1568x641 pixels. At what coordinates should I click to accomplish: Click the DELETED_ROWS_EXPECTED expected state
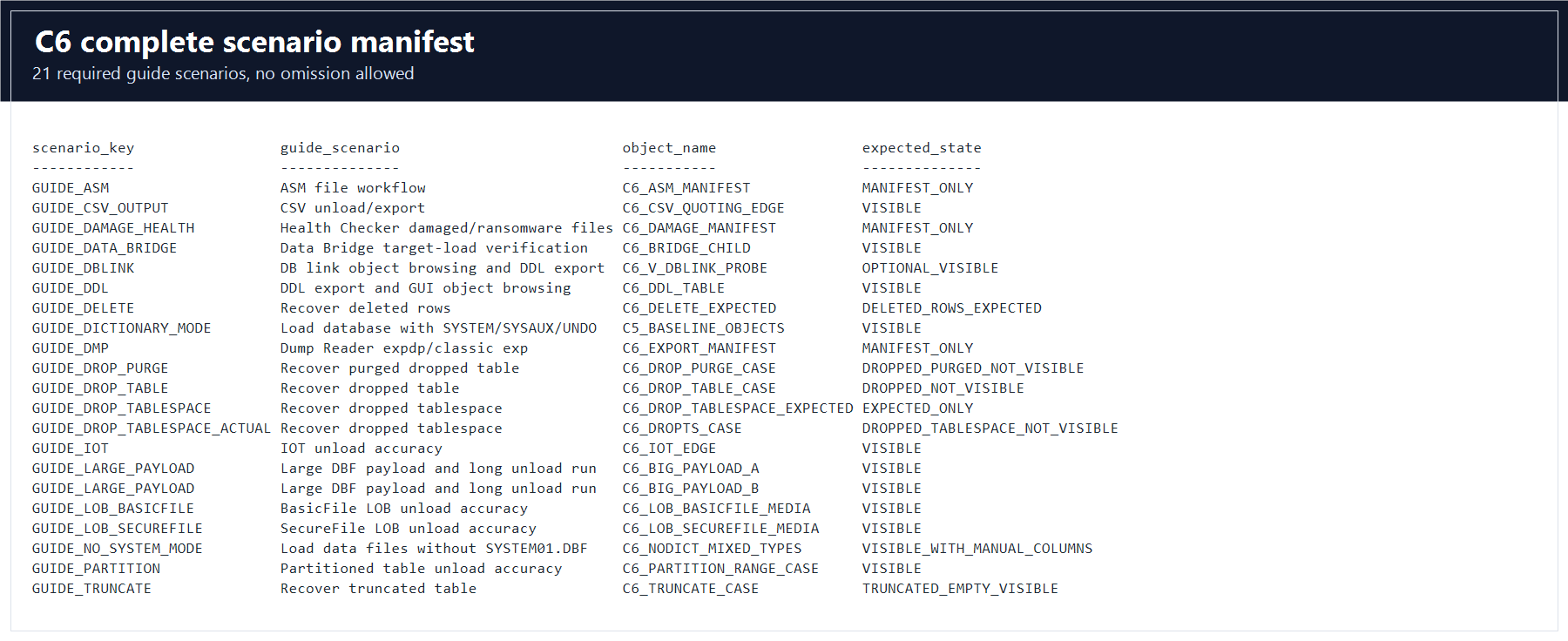[952, 308]
